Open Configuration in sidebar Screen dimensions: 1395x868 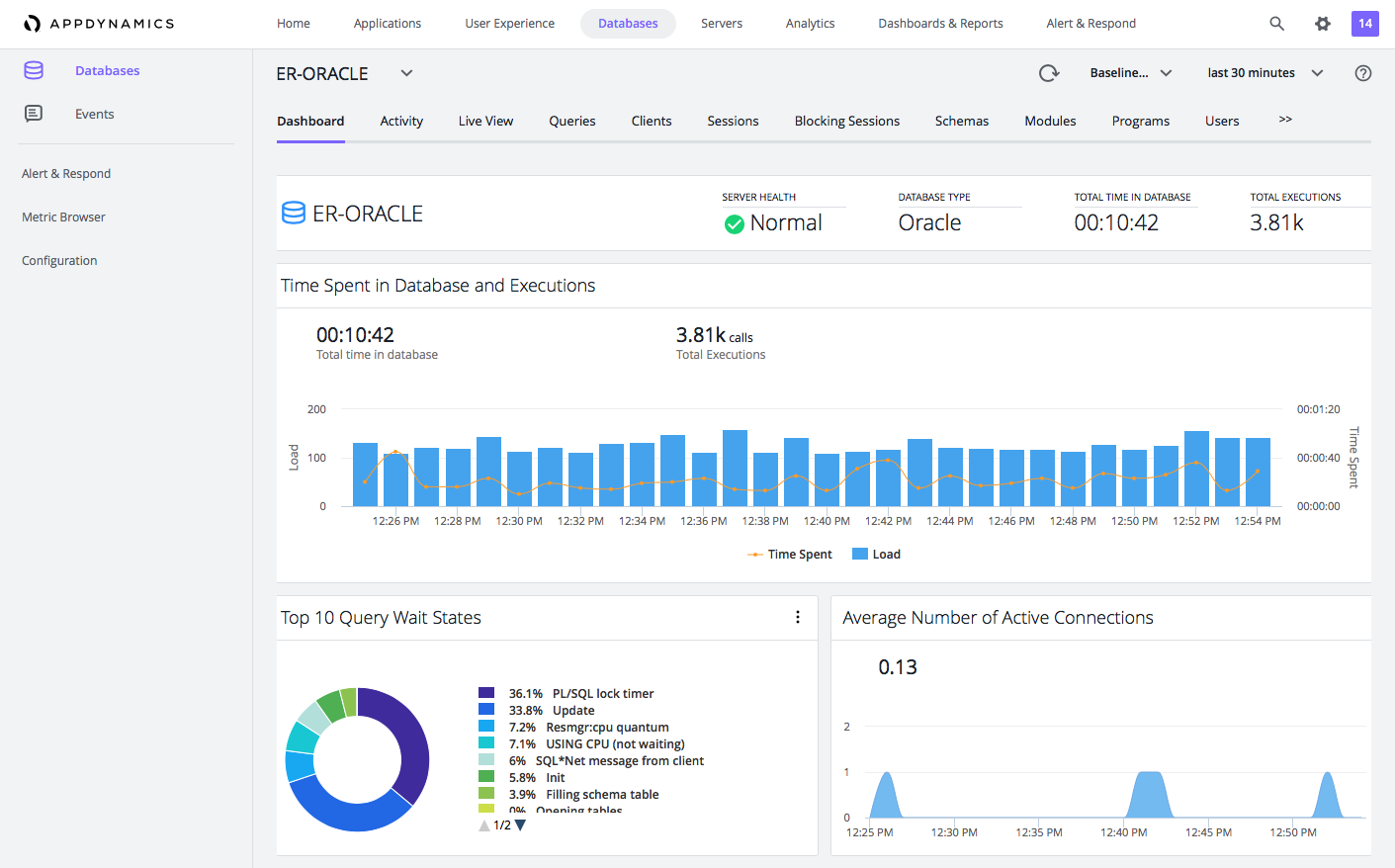tap(59, 261)
